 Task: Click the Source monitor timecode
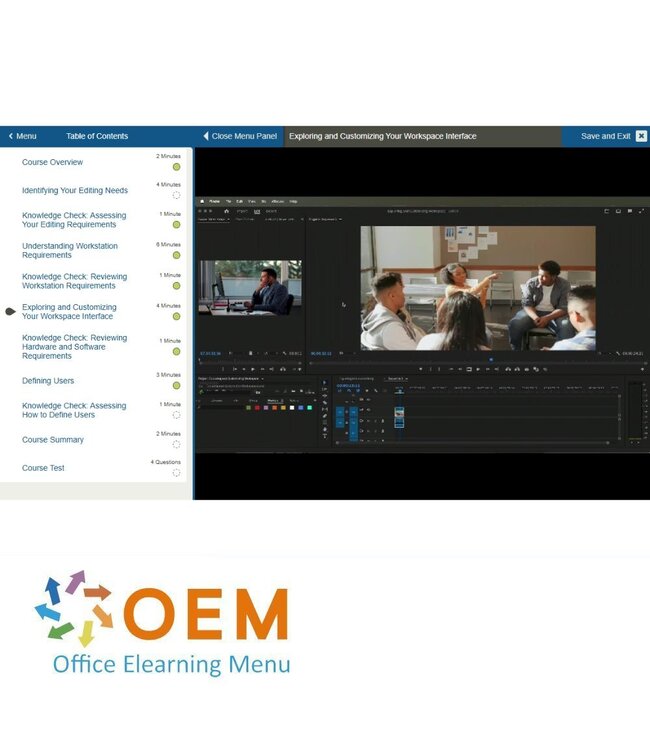coord(210,353)
